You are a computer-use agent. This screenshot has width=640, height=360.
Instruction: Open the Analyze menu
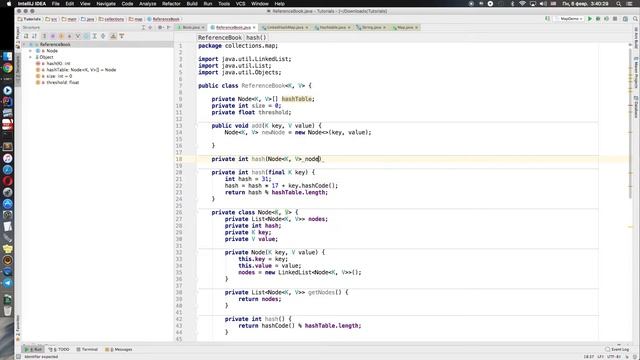pos(147,4)
